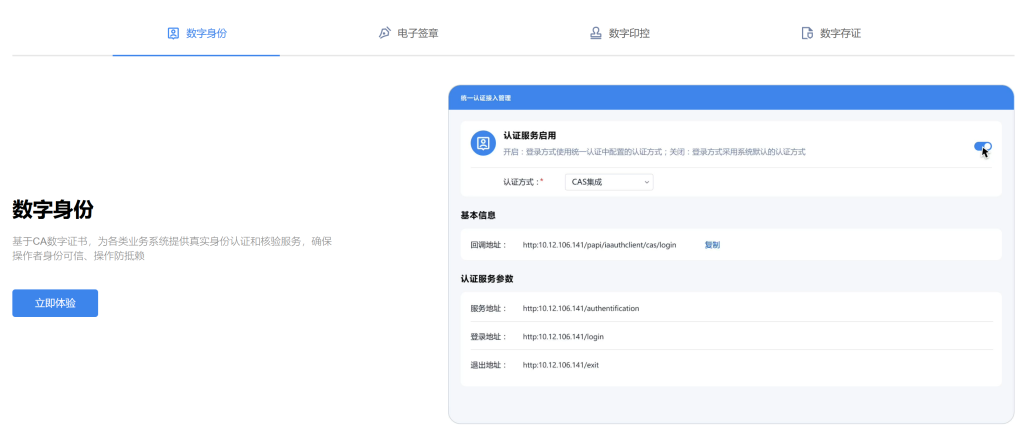
Task: Click the blue round 认证服务启用 icon
Action: click(x=483, y=143)
